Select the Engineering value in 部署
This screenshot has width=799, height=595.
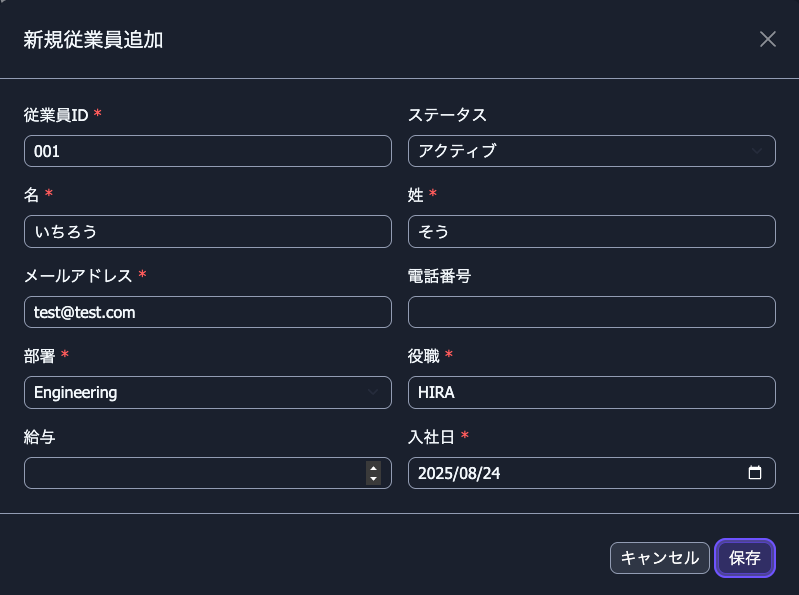tap(75, 392)
